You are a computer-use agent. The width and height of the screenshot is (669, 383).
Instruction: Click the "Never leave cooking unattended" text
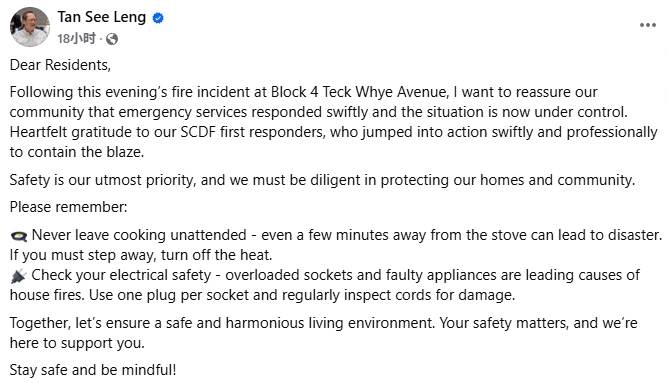pyautogui.click(x=139, y=235)
